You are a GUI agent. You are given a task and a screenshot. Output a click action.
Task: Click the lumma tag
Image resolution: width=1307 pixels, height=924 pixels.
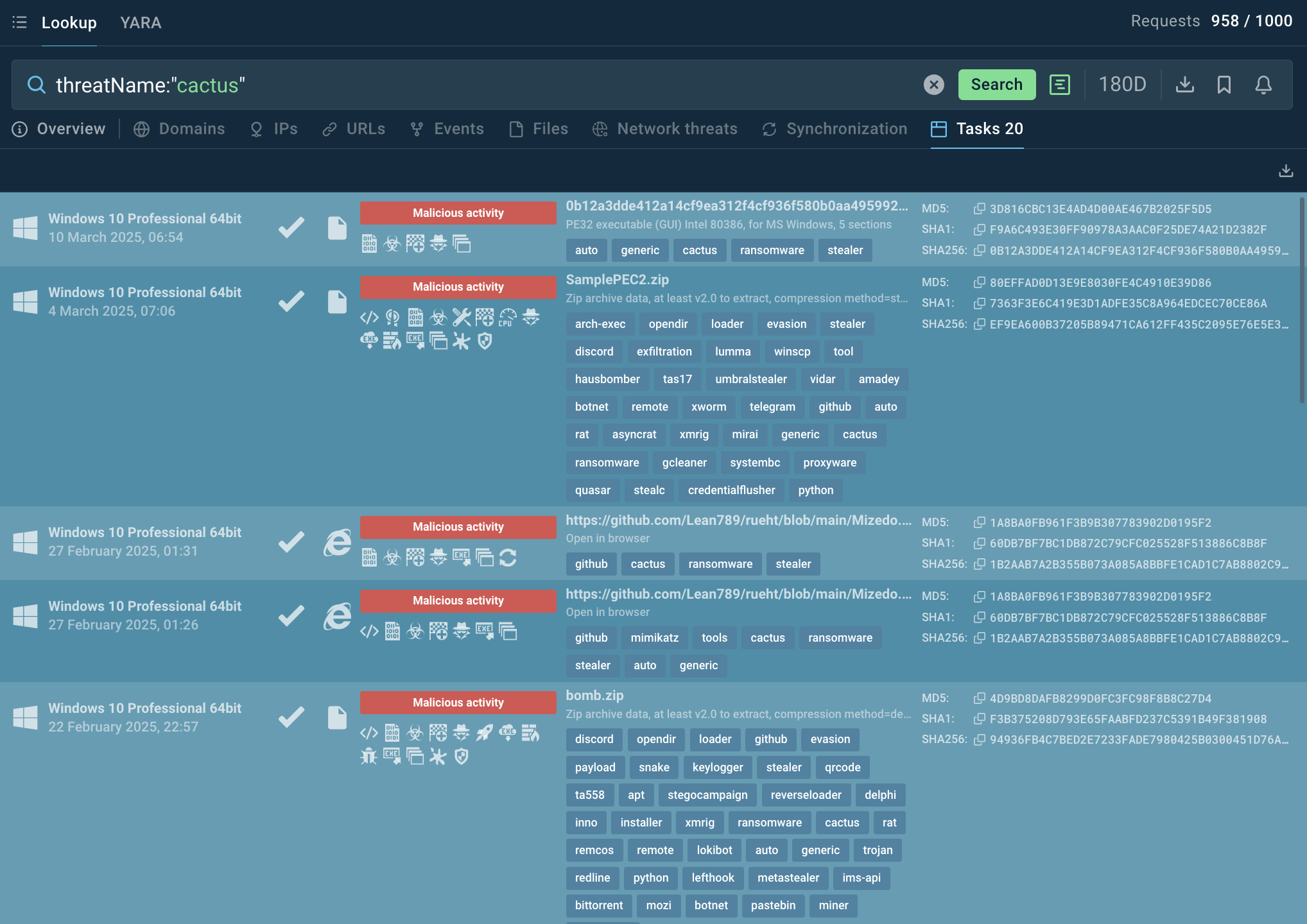(x=732, y=352)
